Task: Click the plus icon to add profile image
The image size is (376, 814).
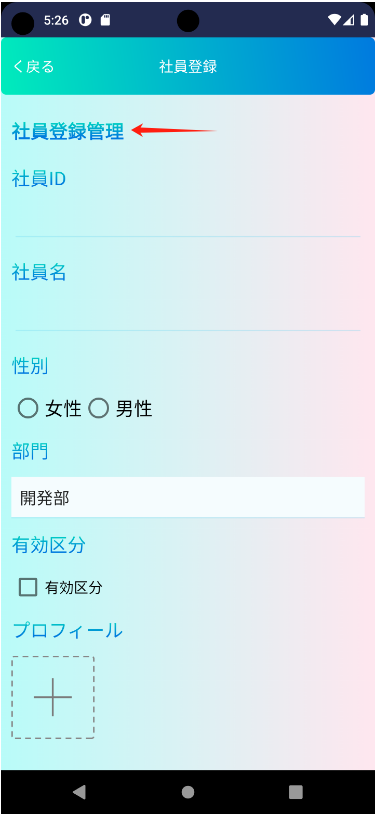Action: [x=53, y=697]
